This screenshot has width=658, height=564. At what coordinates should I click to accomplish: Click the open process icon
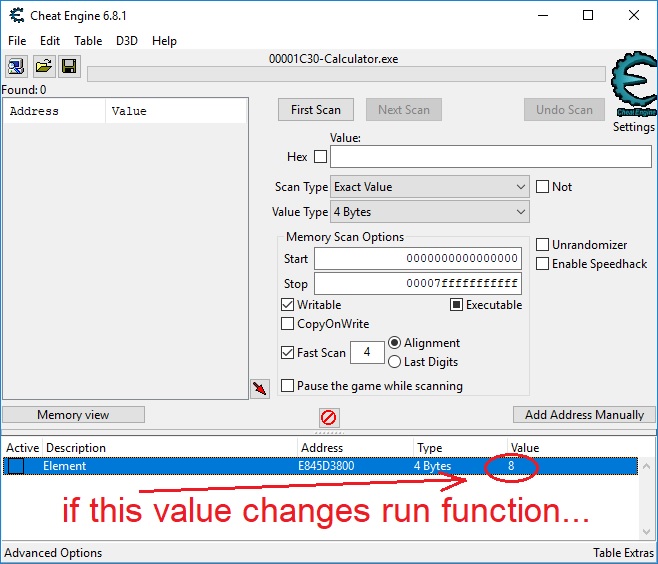tap(17, 67)
